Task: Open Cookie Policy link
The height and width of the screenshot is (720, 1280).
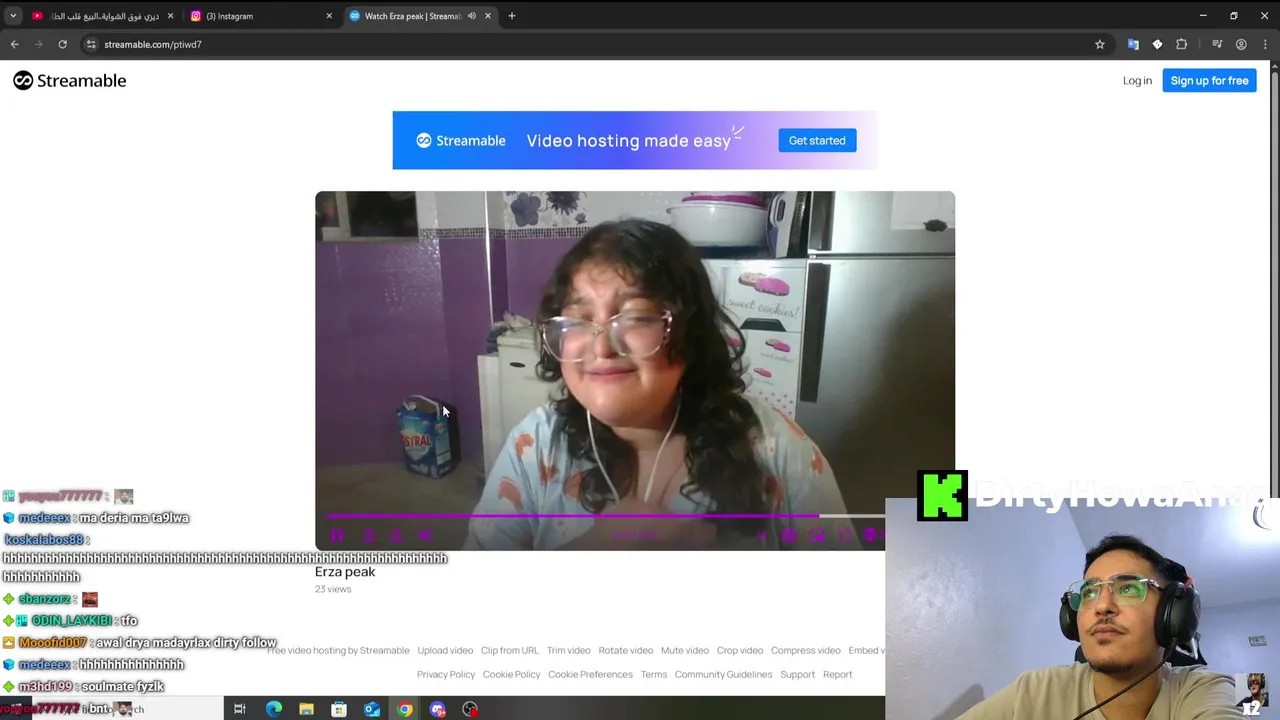Action: [x=512, y=674]
